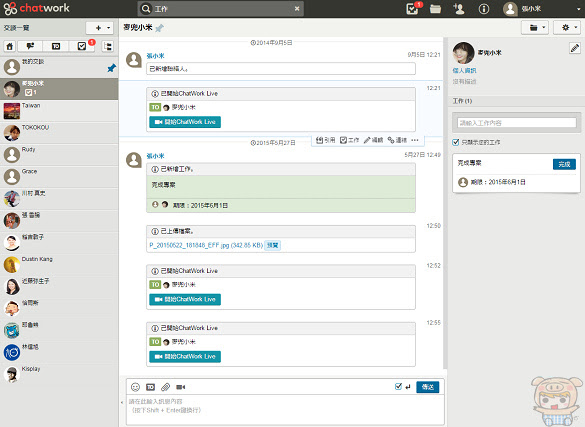Viewport: 585px width, 427px height.
Task: Attach a file with the paperclip icon
Action: [165, 387]
